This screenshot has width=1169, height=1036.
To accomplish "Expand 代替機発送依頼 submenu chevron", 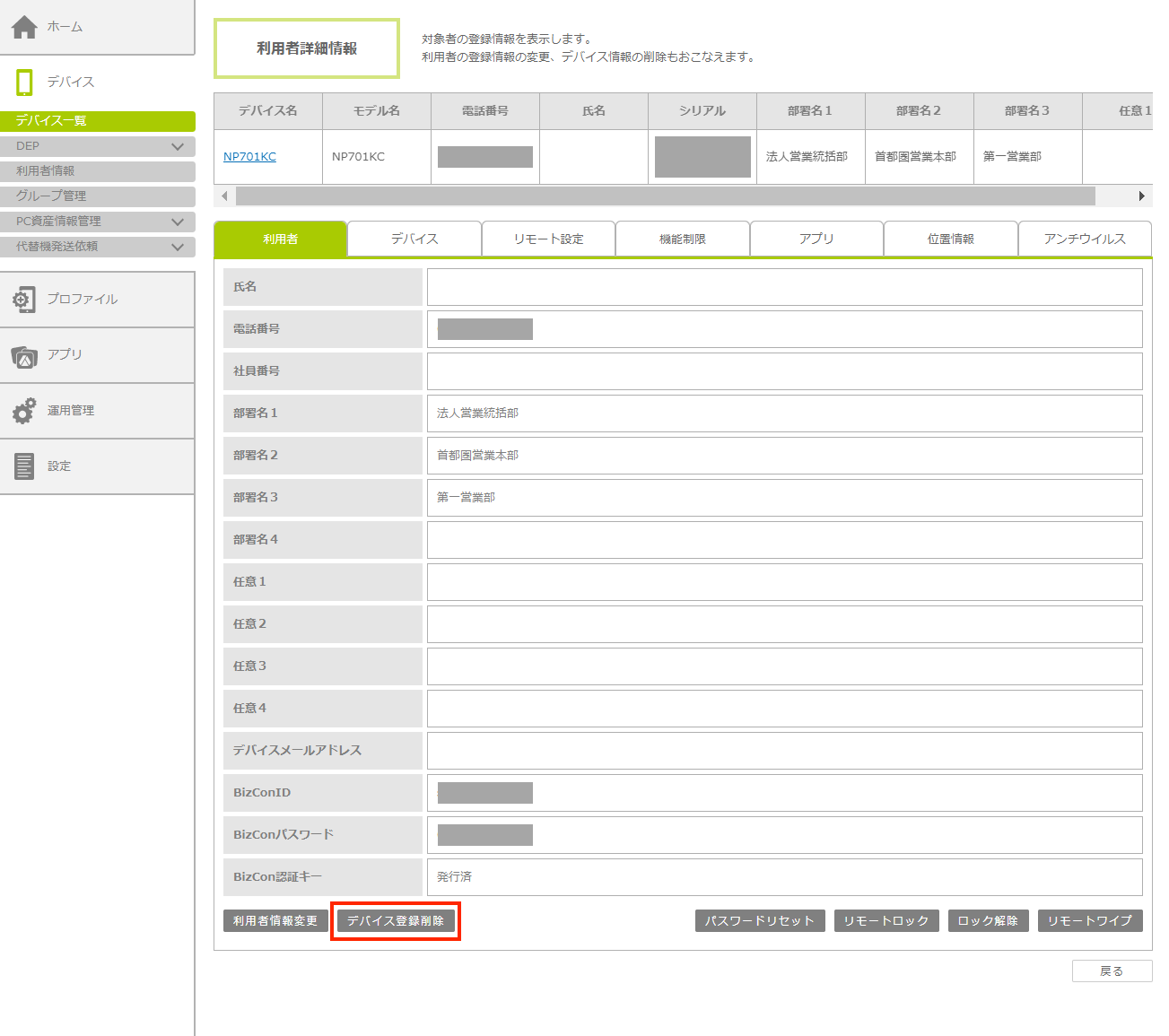I will click(178, 247).
